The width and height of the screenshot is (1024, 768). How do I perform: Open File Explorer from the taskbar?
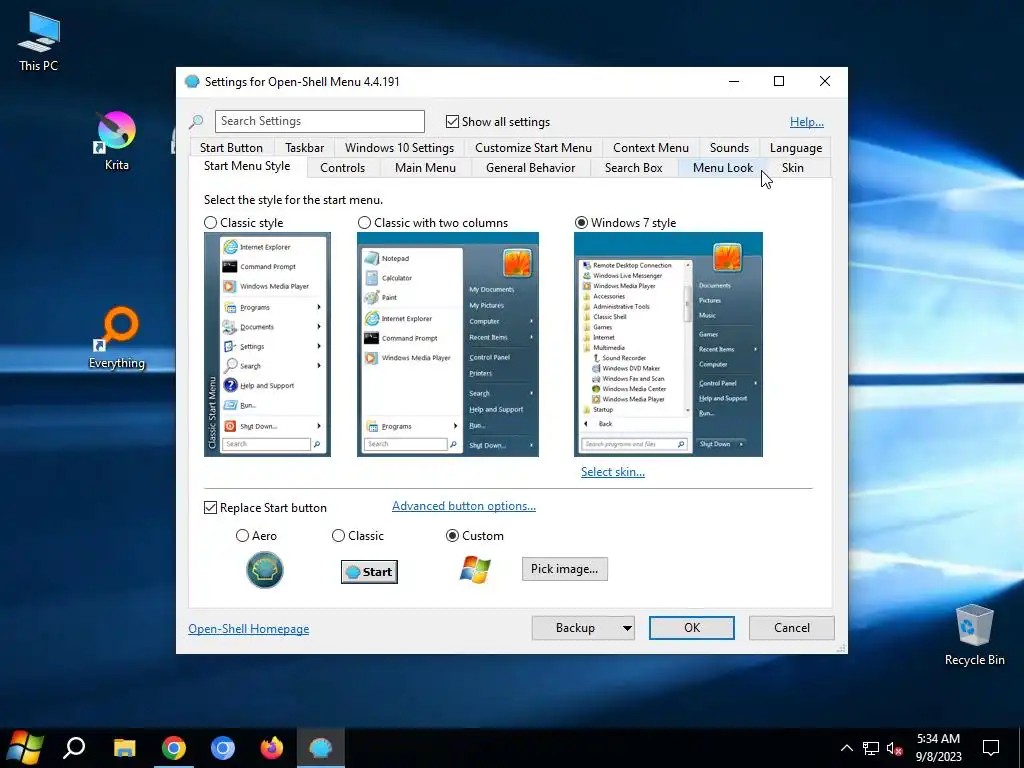pyautogui.click(x=124, y=748)
